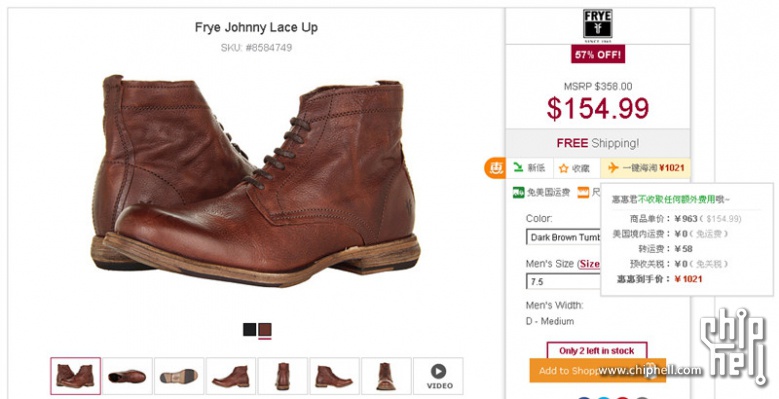Viewport: 779px width, 399px height.
Task: Click the main boot product image
Action: [256, 180]
